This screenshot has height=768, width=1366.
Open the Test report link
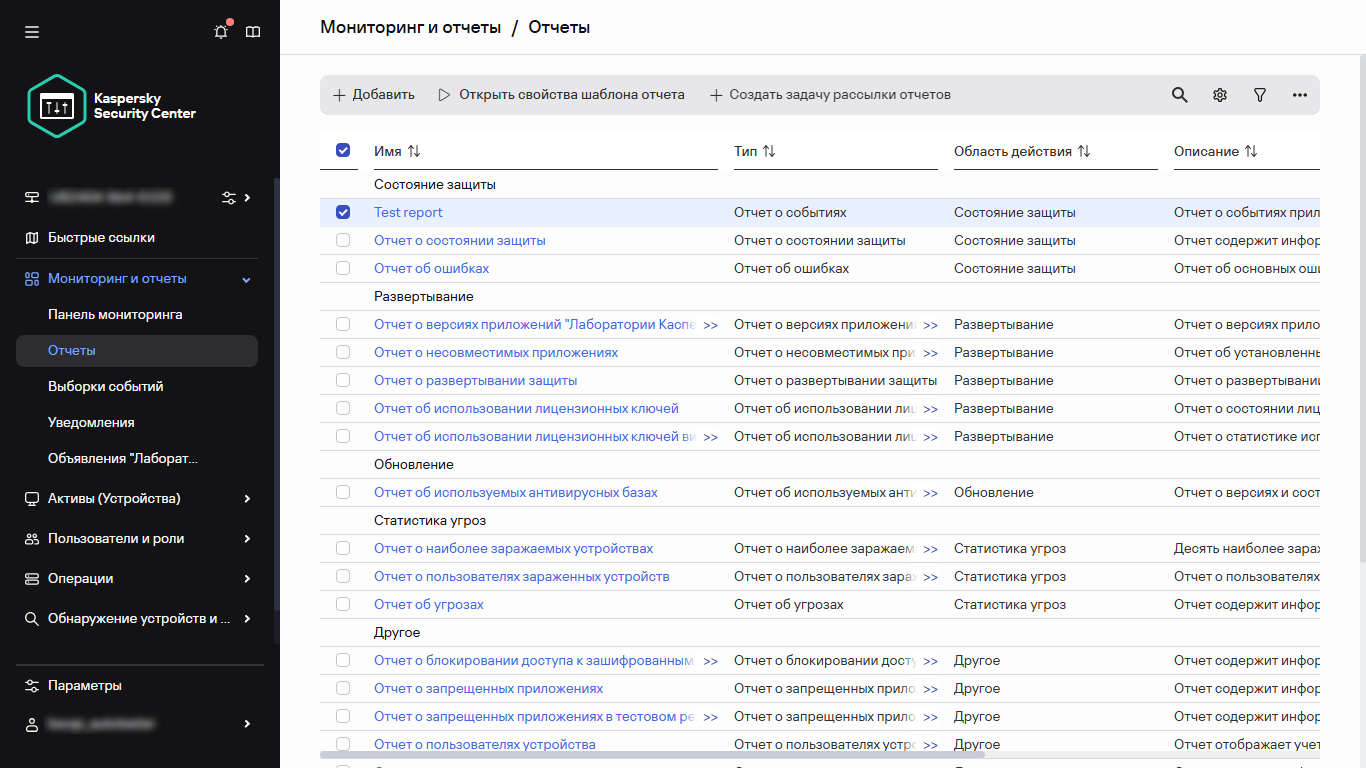click(x=408, y=212)
